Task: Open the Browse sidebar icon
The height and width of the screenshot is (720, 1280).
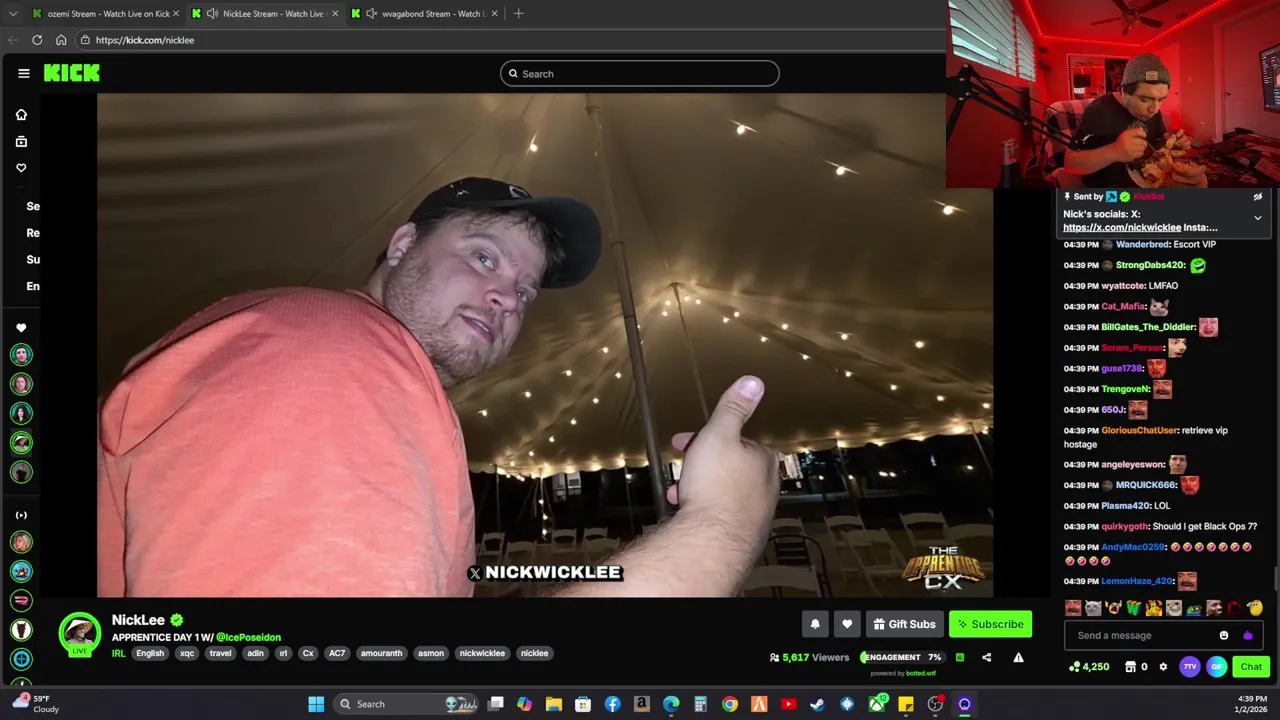Action: [x=21, y=142]
